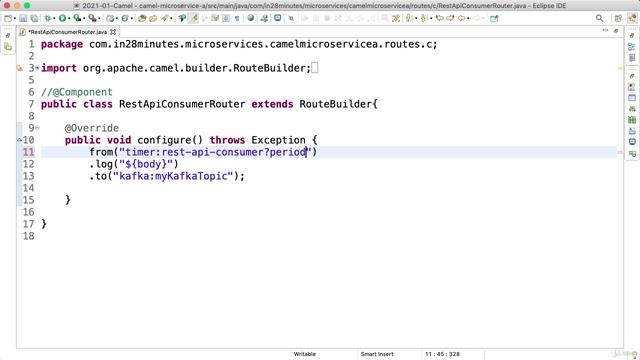Click the ${body} log string
The image size is (640, 360).
[146, 164]
